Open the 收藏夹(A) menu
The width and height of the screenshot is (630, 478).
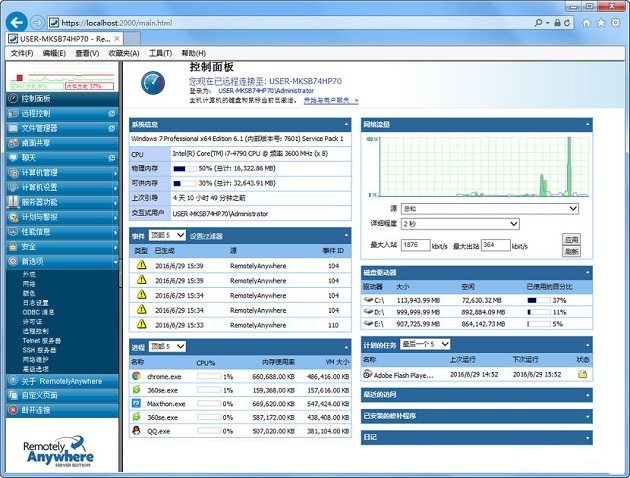(x=124, y=53)
